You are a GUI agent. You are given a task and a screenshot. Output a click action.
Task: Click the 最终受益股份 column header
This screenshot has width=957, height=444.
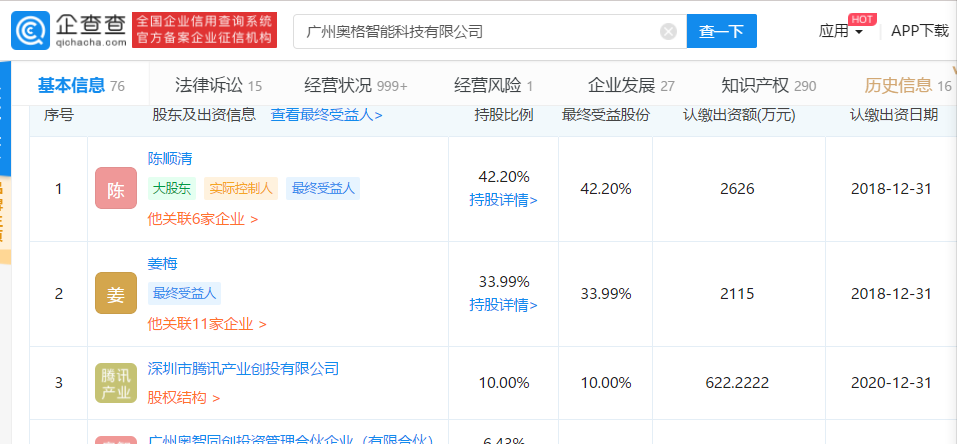[x=605, y=115]
